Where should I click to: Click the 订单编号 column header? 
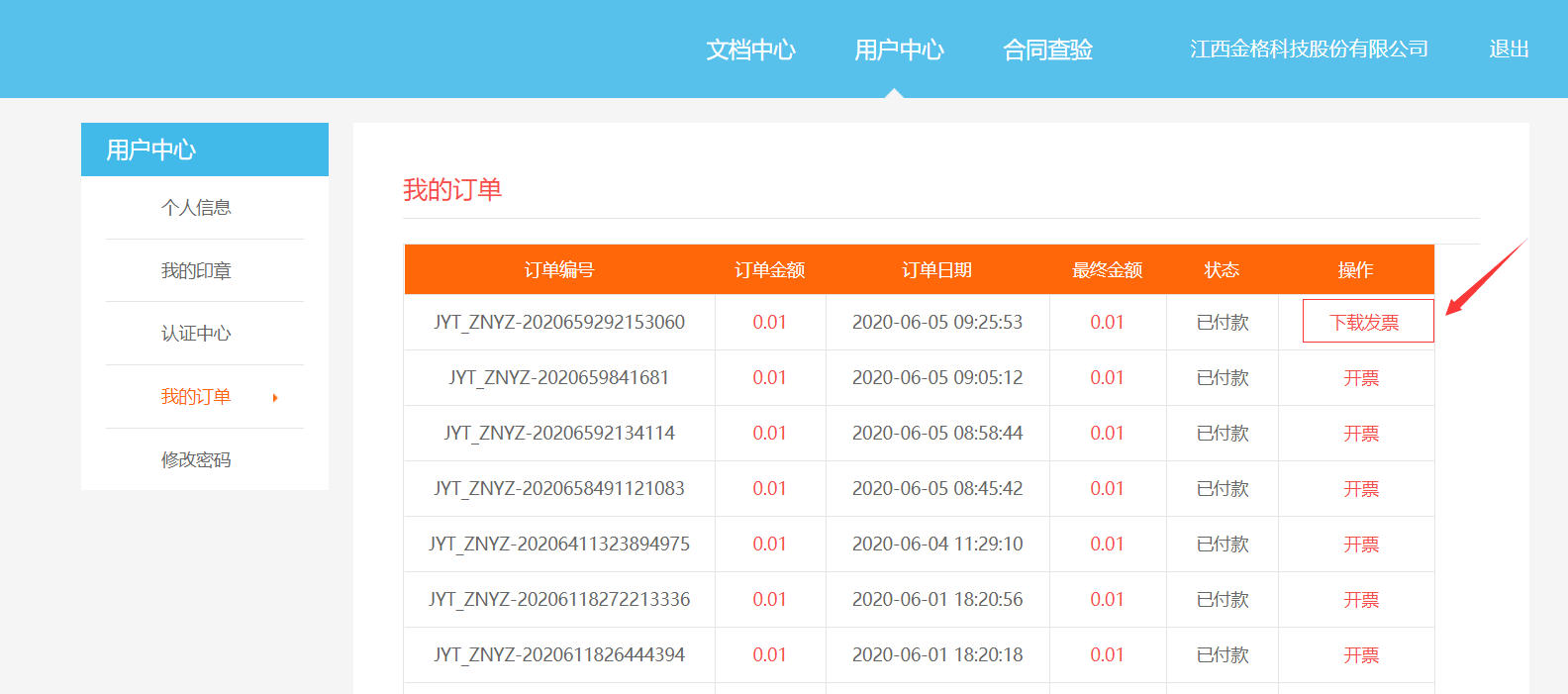pyautogui.click(x=558, y=270)
